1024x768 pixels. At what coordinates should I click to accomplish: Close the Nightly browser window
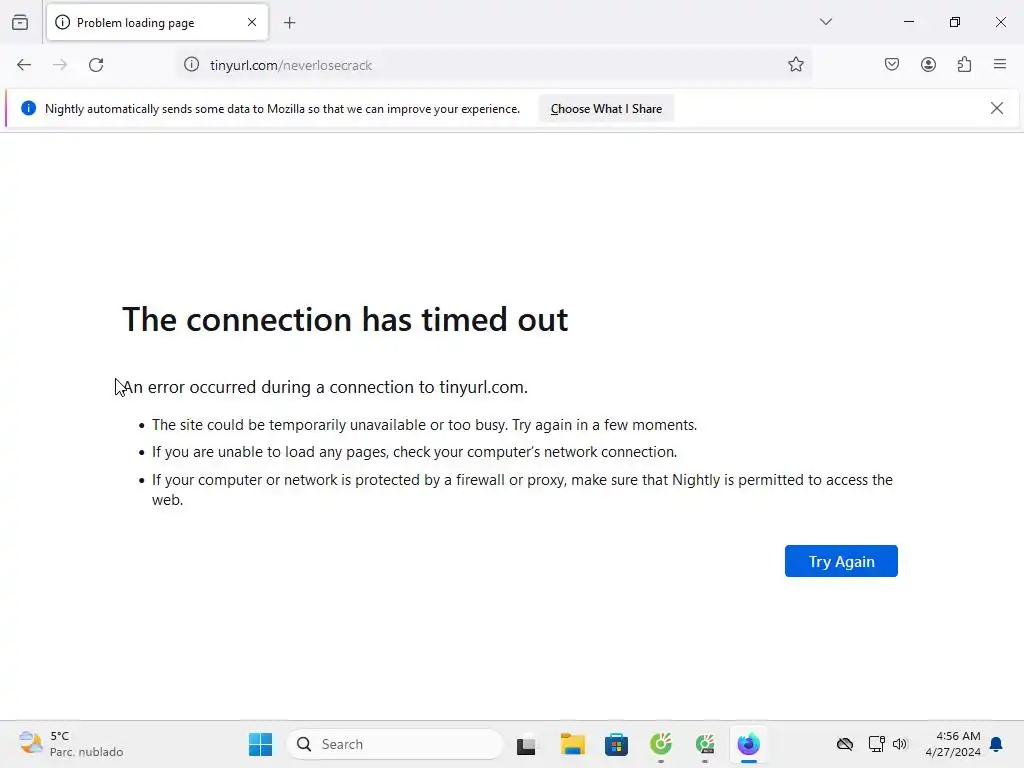pos(1000,22)
